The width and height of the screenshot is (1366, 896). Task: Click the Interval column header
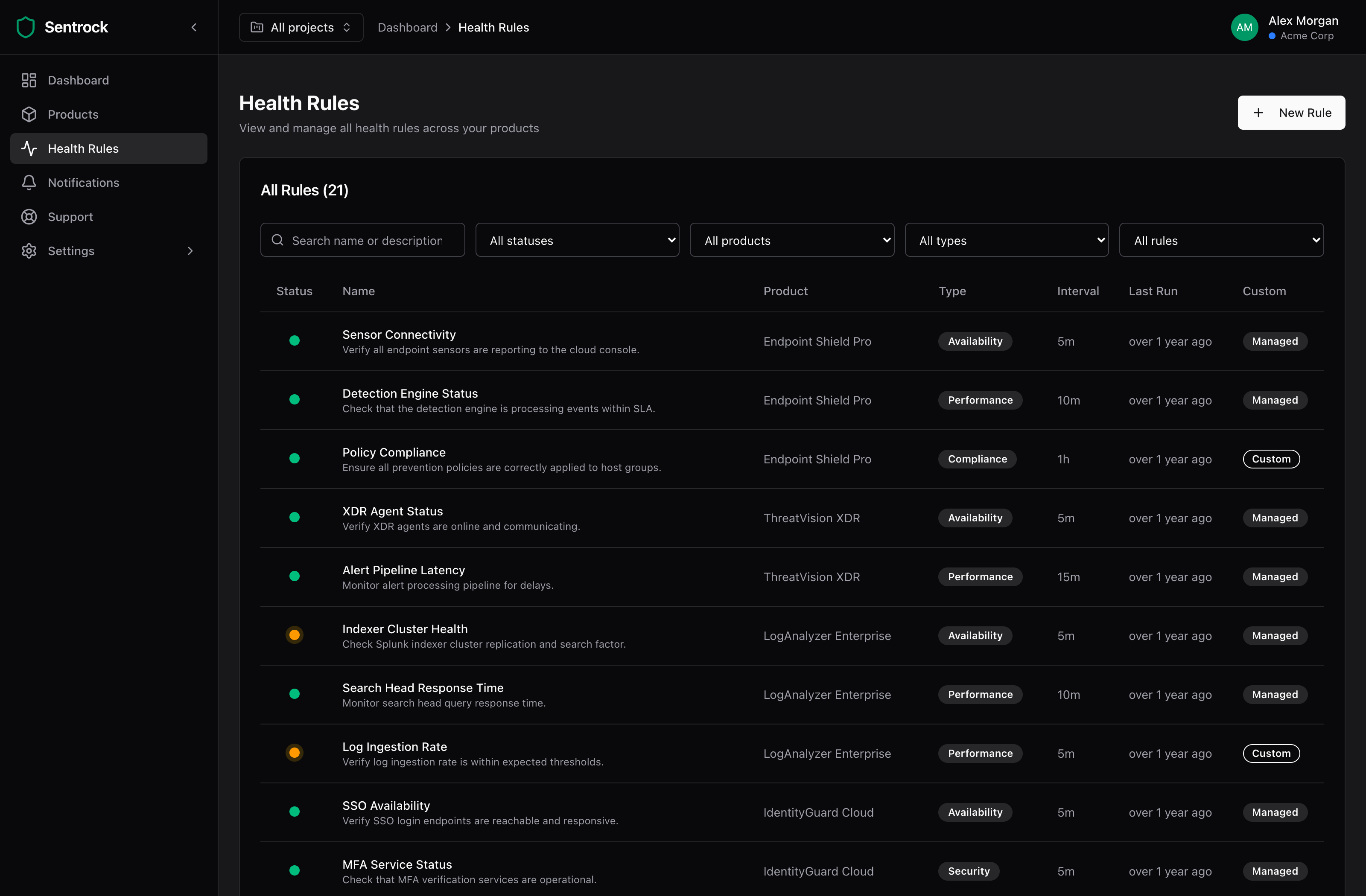[x=1078, y=291]
